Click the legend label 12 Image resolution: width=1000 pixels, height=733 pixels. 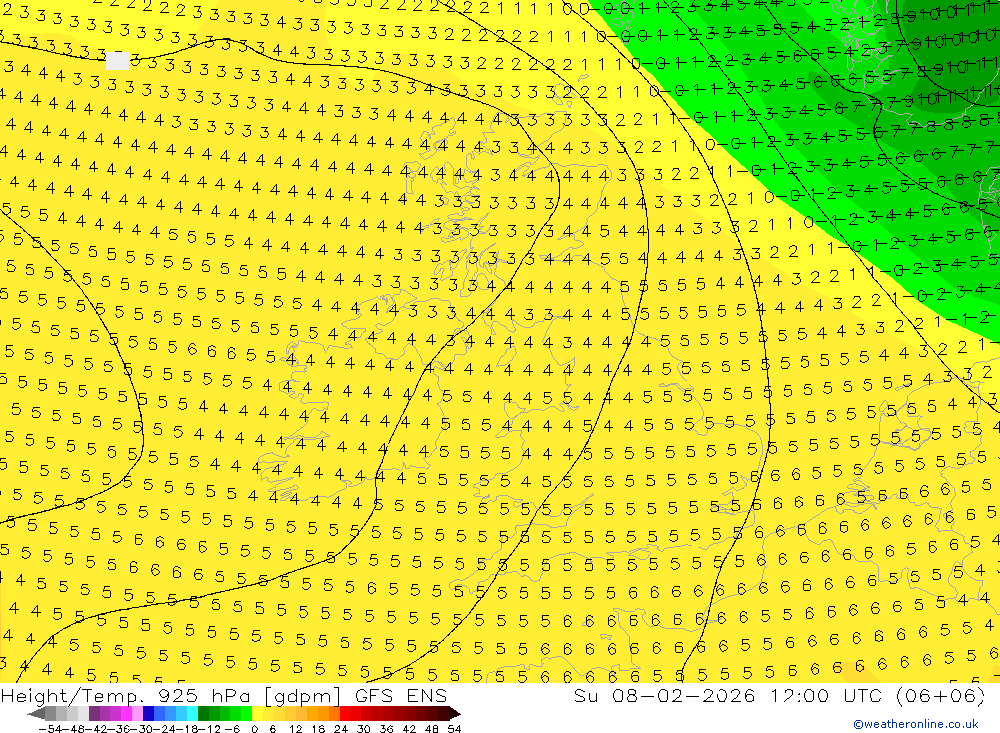(x=295, y=729)
